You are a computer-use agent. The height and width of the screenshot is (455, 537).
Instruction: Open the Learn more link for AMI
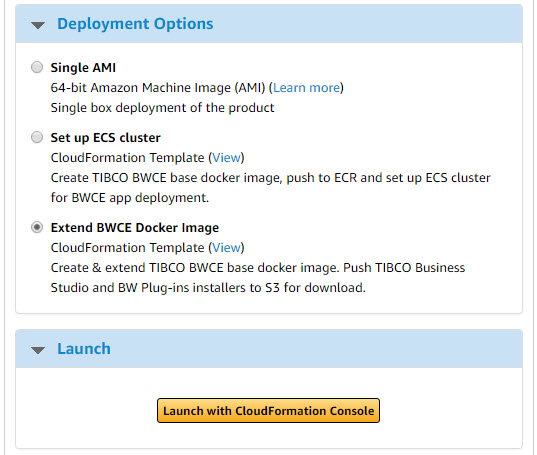click(x=307, y=88)
